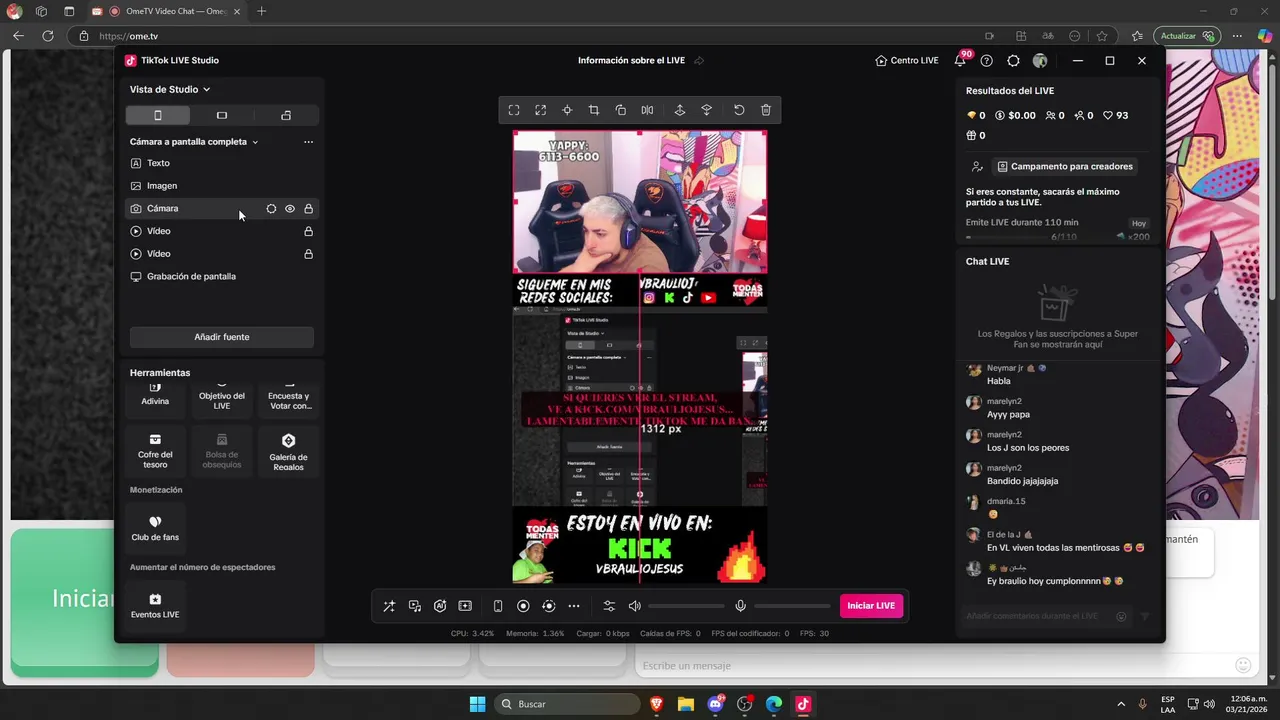Click the phone icon in bottom bar
Screen dimensions: 1280x720
point(498,606)
